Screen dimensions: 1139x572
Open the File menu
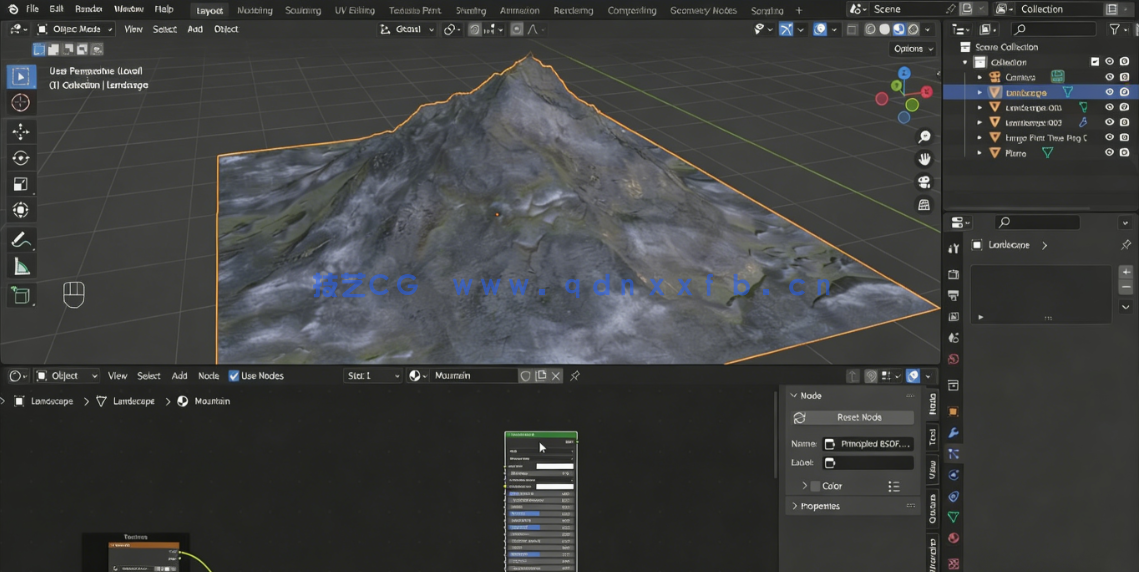[33, 9]
